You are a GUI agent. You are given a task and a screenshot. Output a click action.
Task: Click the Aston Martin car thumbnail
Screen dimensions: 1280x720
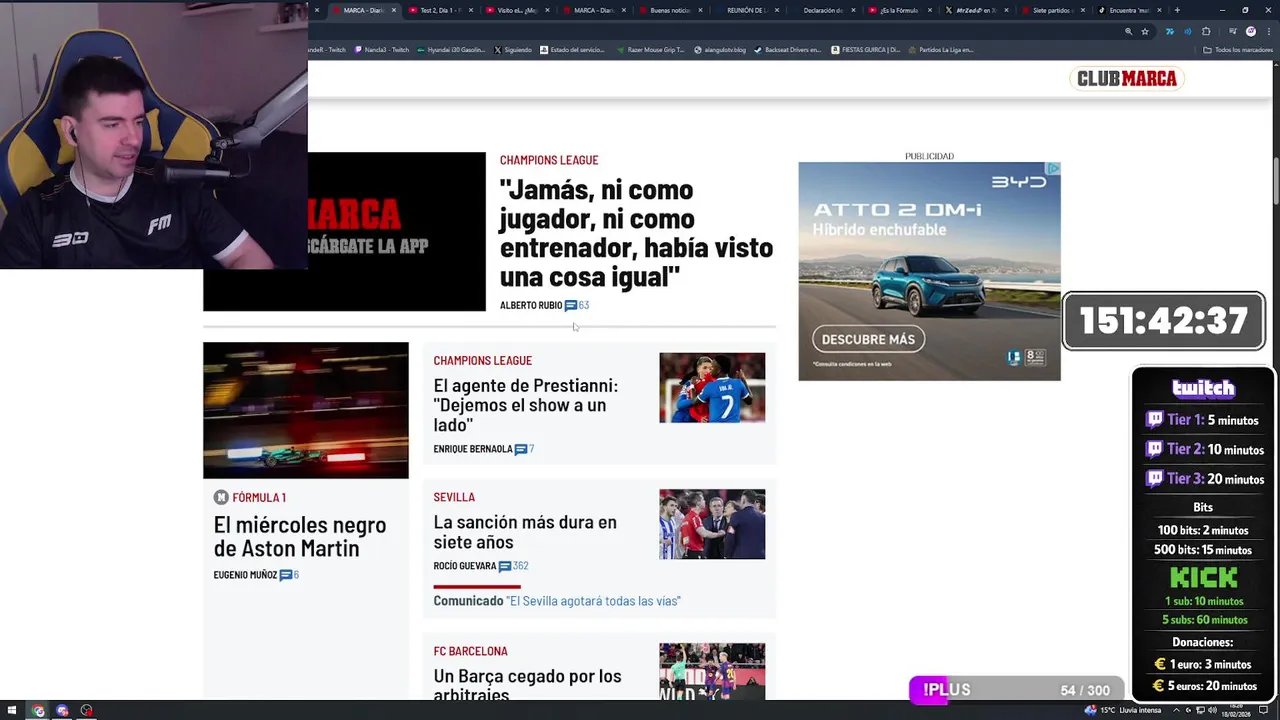click(x=306, y=410)
